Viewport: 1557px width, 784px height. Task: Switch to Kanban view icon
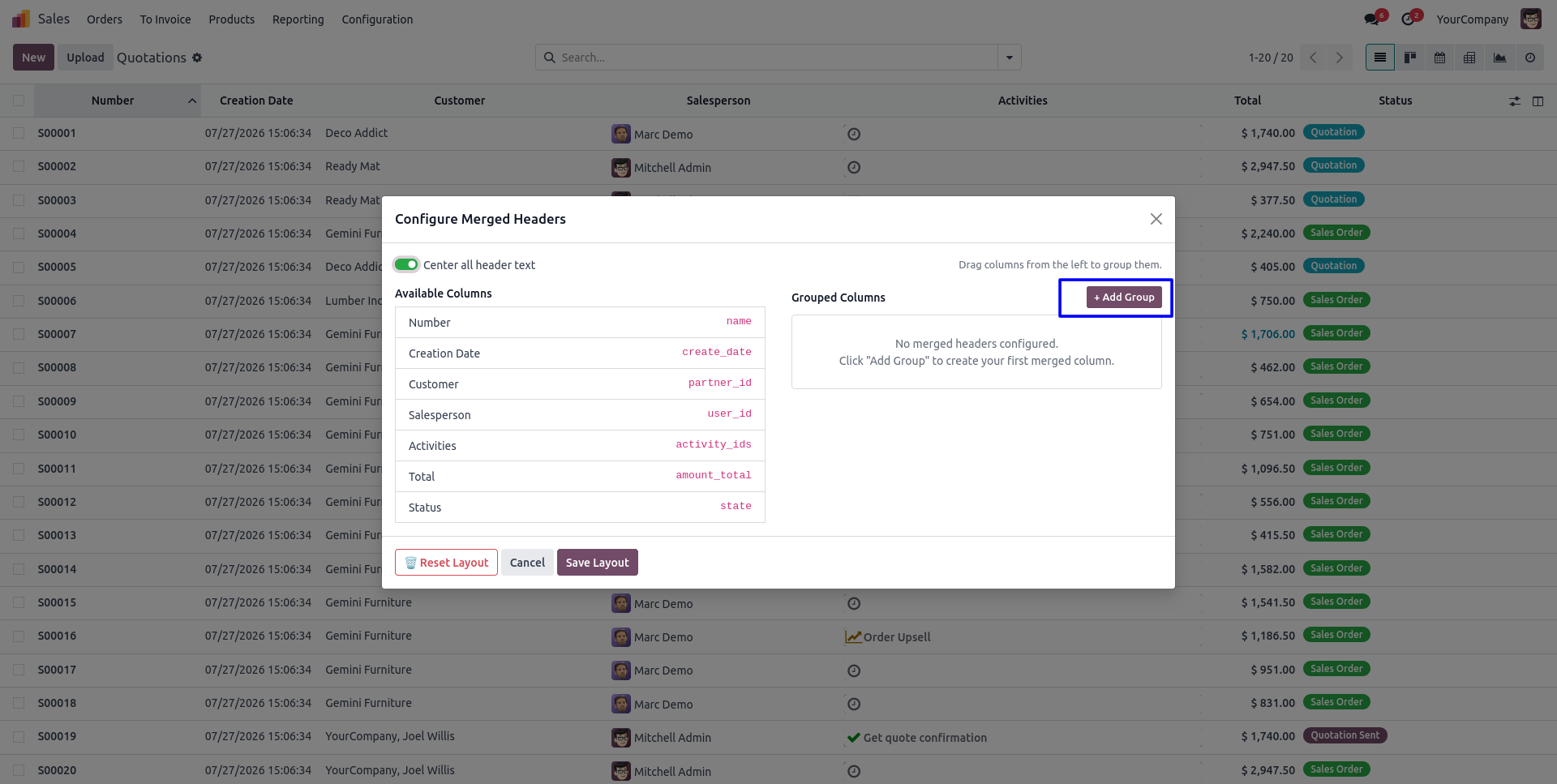click(1410, 58)
